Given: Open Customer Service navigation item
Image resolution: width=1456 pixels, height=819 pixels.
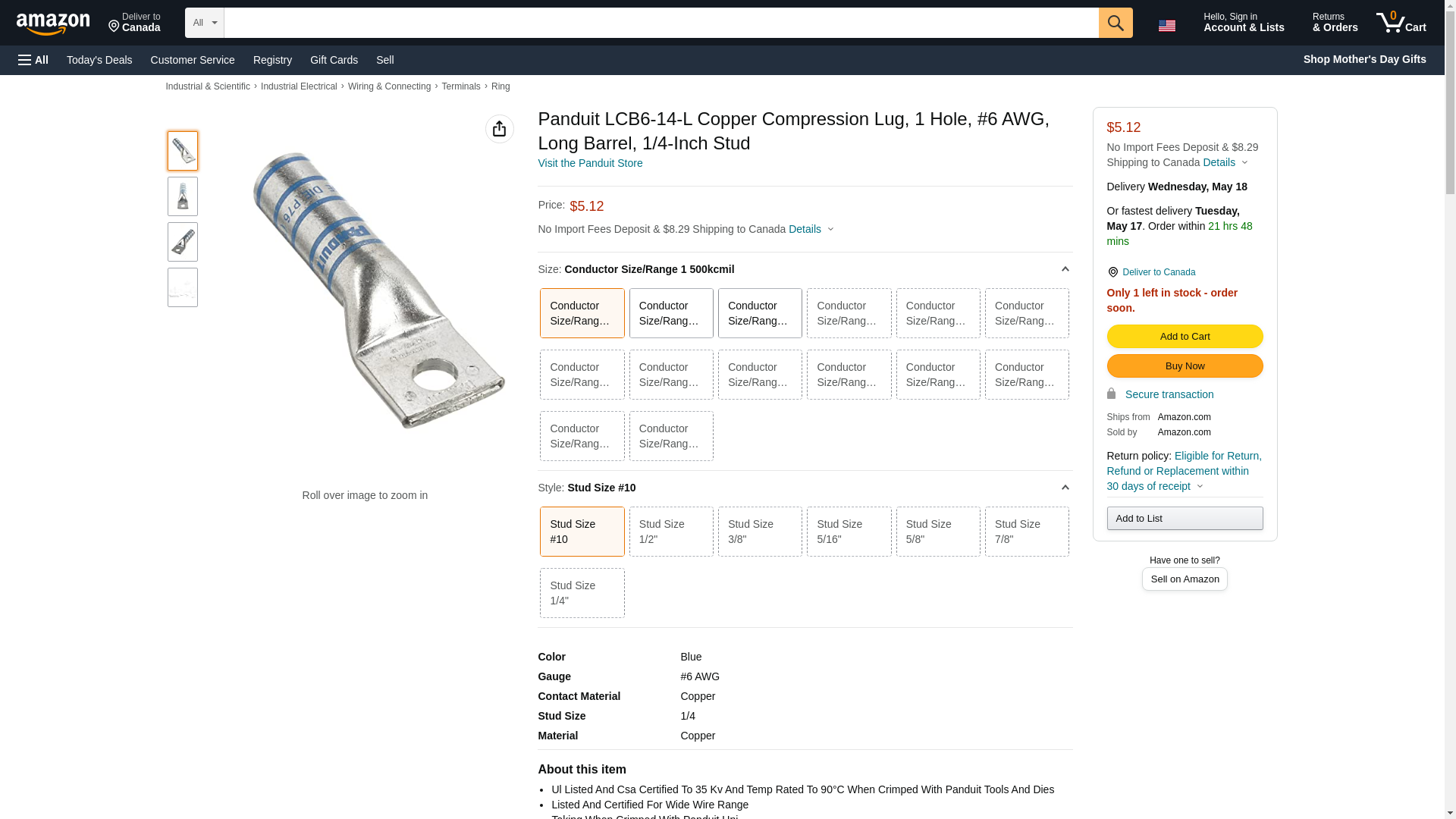Looking at the screenshot, I should coord(193,60).
